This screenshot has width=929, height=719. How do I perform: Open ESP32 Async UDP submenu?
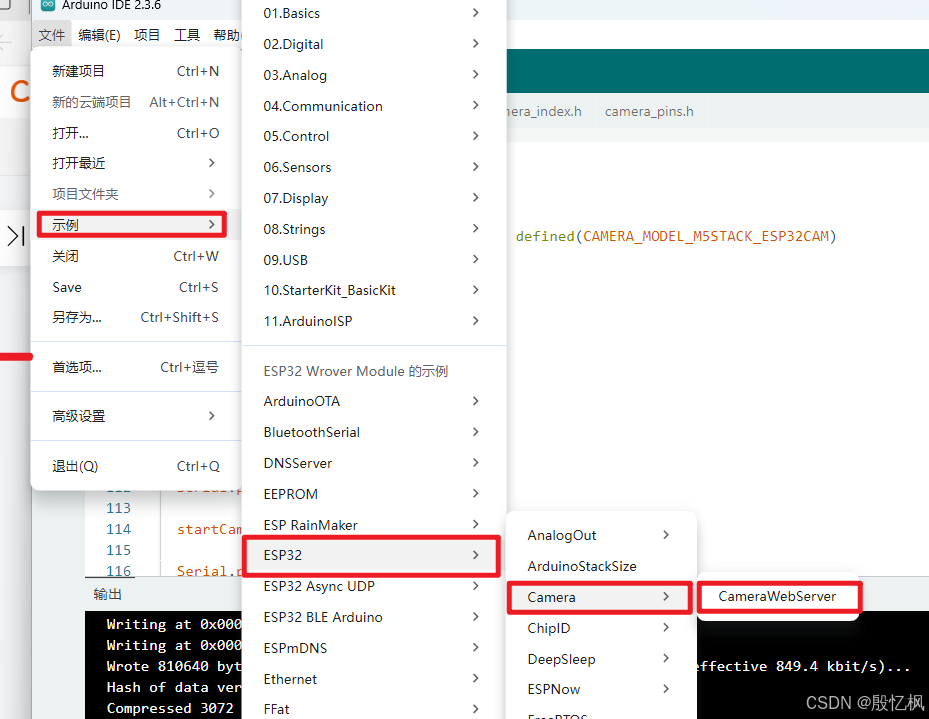pyautogui.click(x=373, y=586)
